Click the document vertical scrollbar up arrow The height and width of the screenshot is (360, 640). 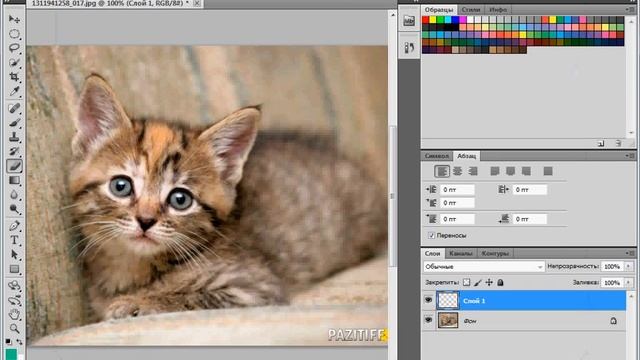pos(393,15)
